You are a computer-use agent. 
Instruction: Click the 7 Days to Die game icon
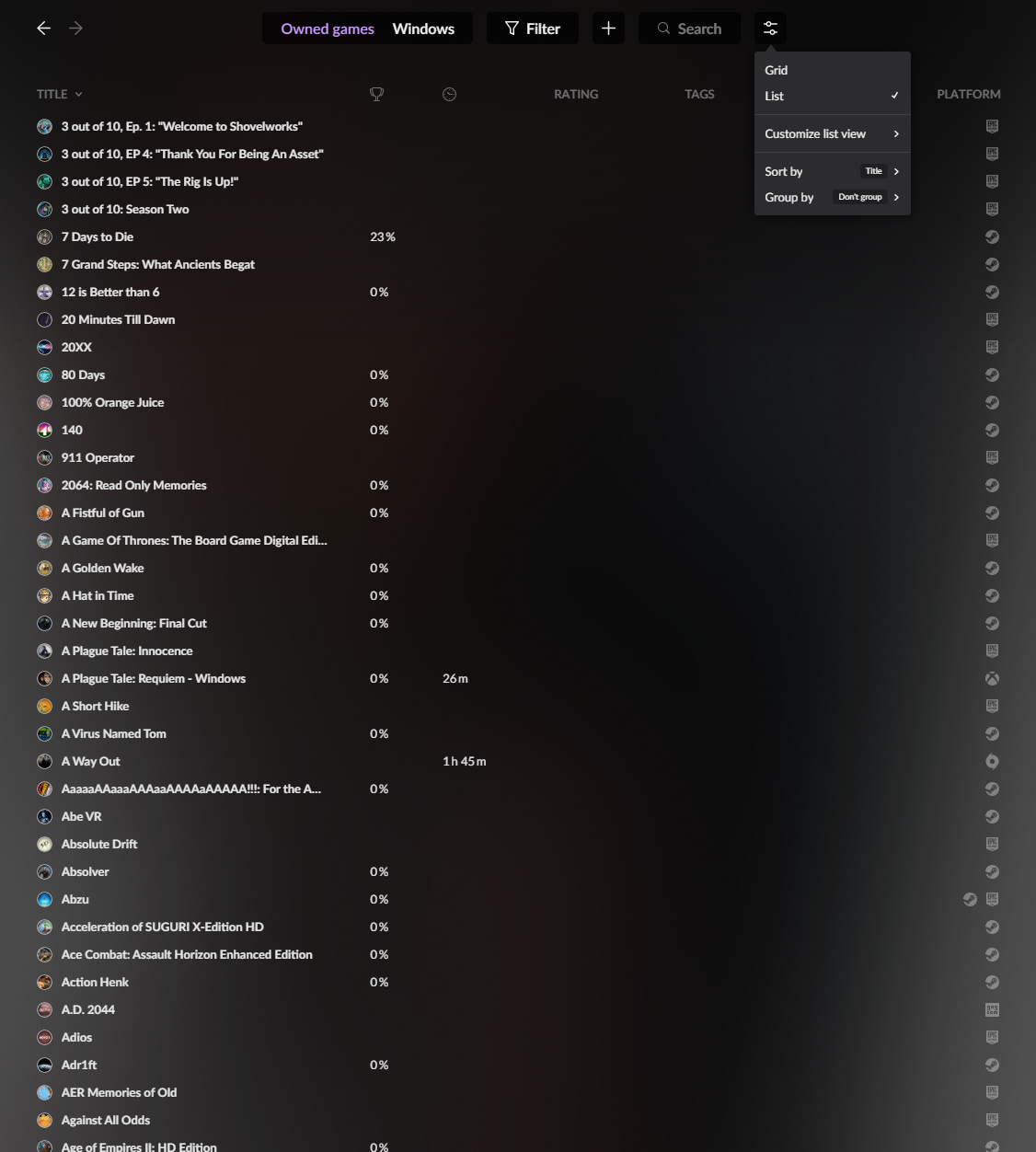tap(44, 236)
